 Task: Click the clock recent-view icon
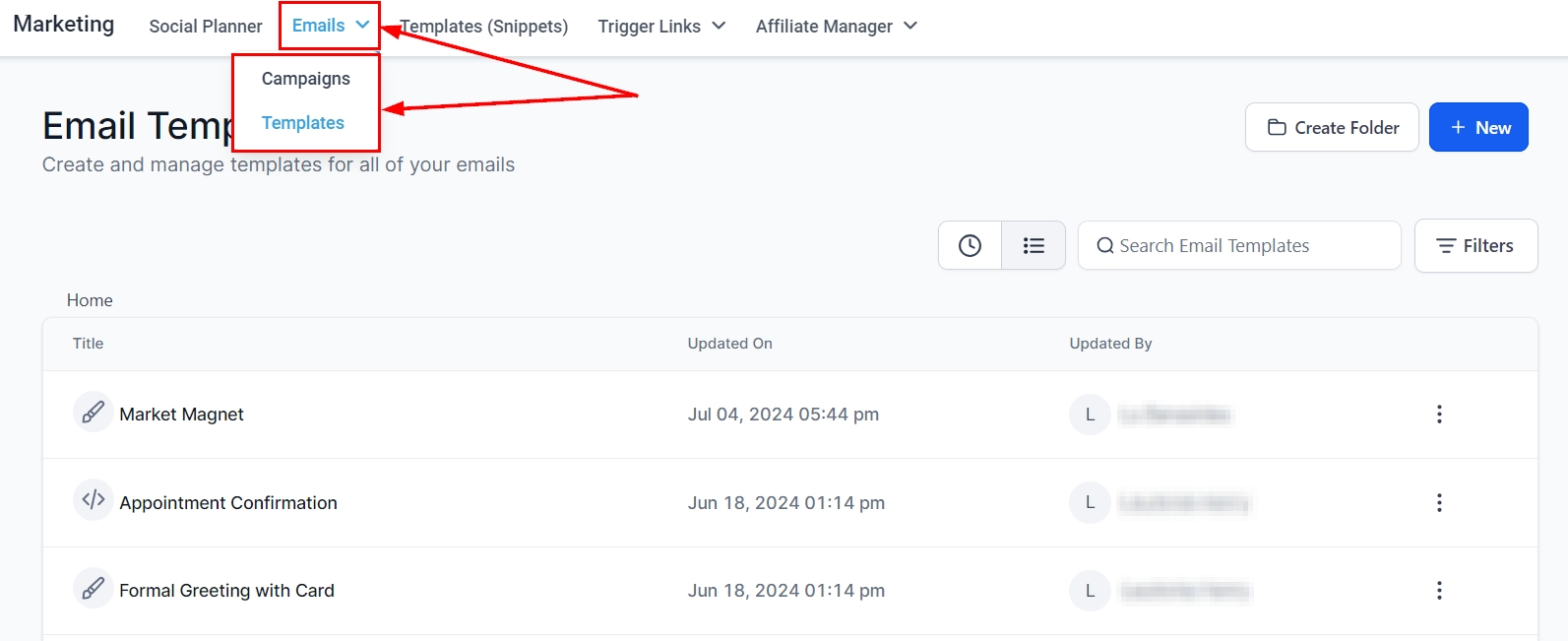[970, 245]
